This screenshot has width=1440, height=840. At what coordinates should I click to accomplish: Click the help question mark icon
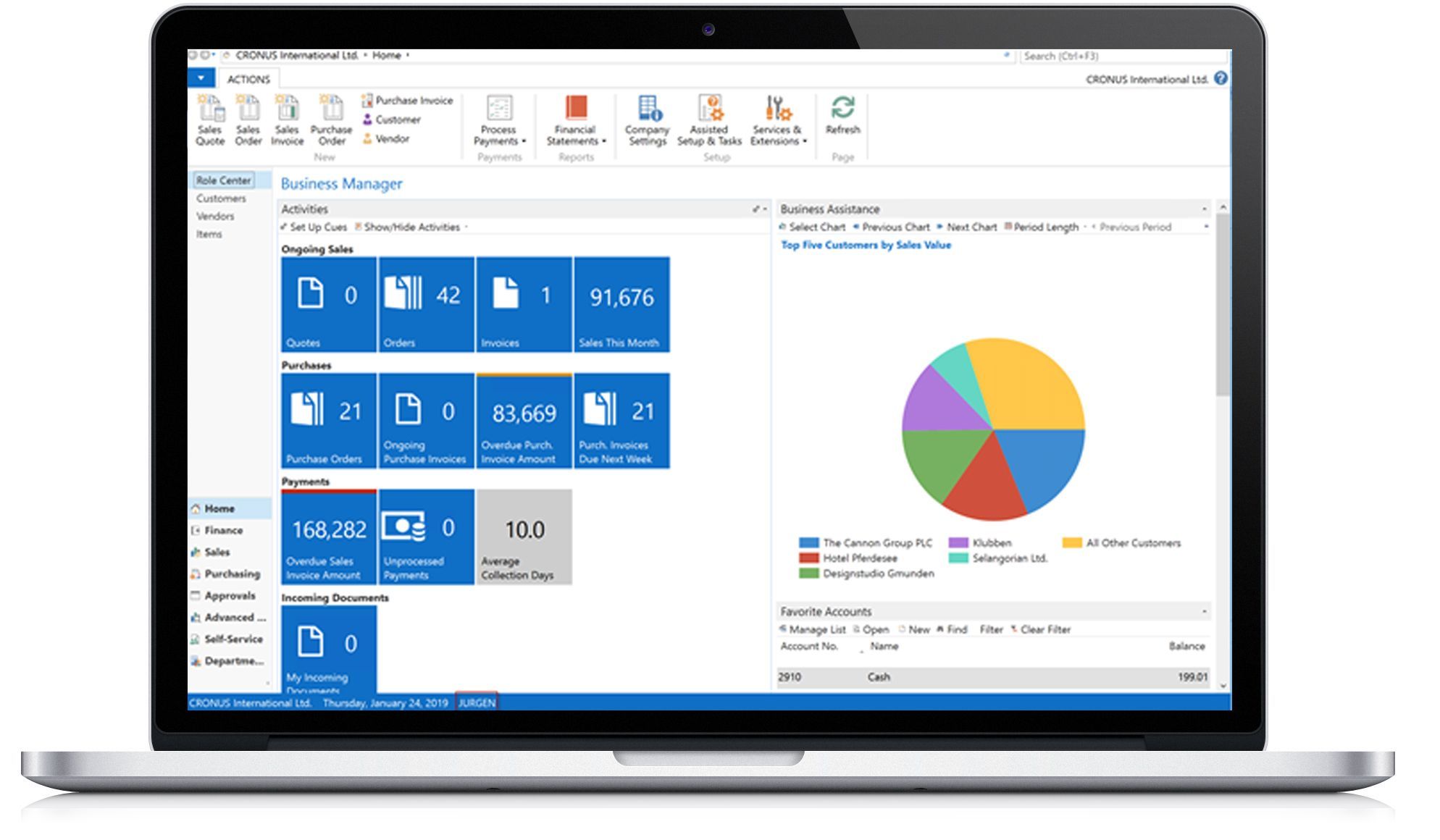pyautogui.click(x=1221, y=78)
